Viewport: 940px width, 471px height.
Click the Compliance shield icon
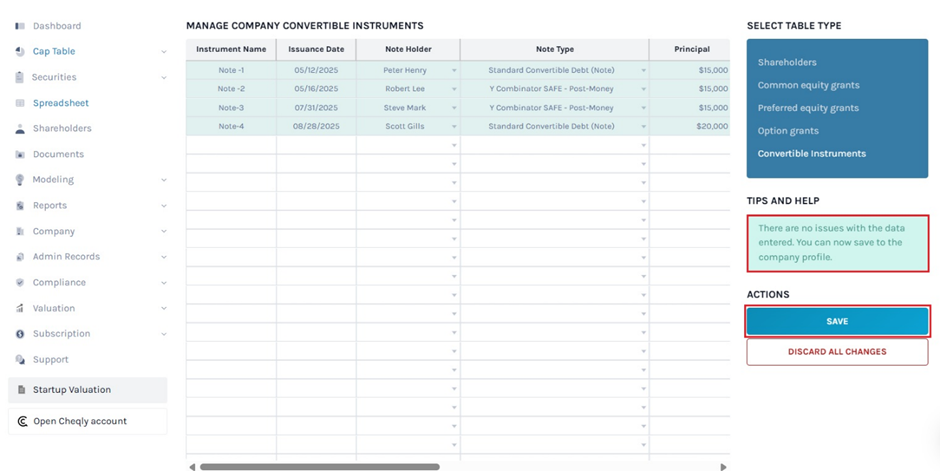pyautogui.click(x=20, y=283)
